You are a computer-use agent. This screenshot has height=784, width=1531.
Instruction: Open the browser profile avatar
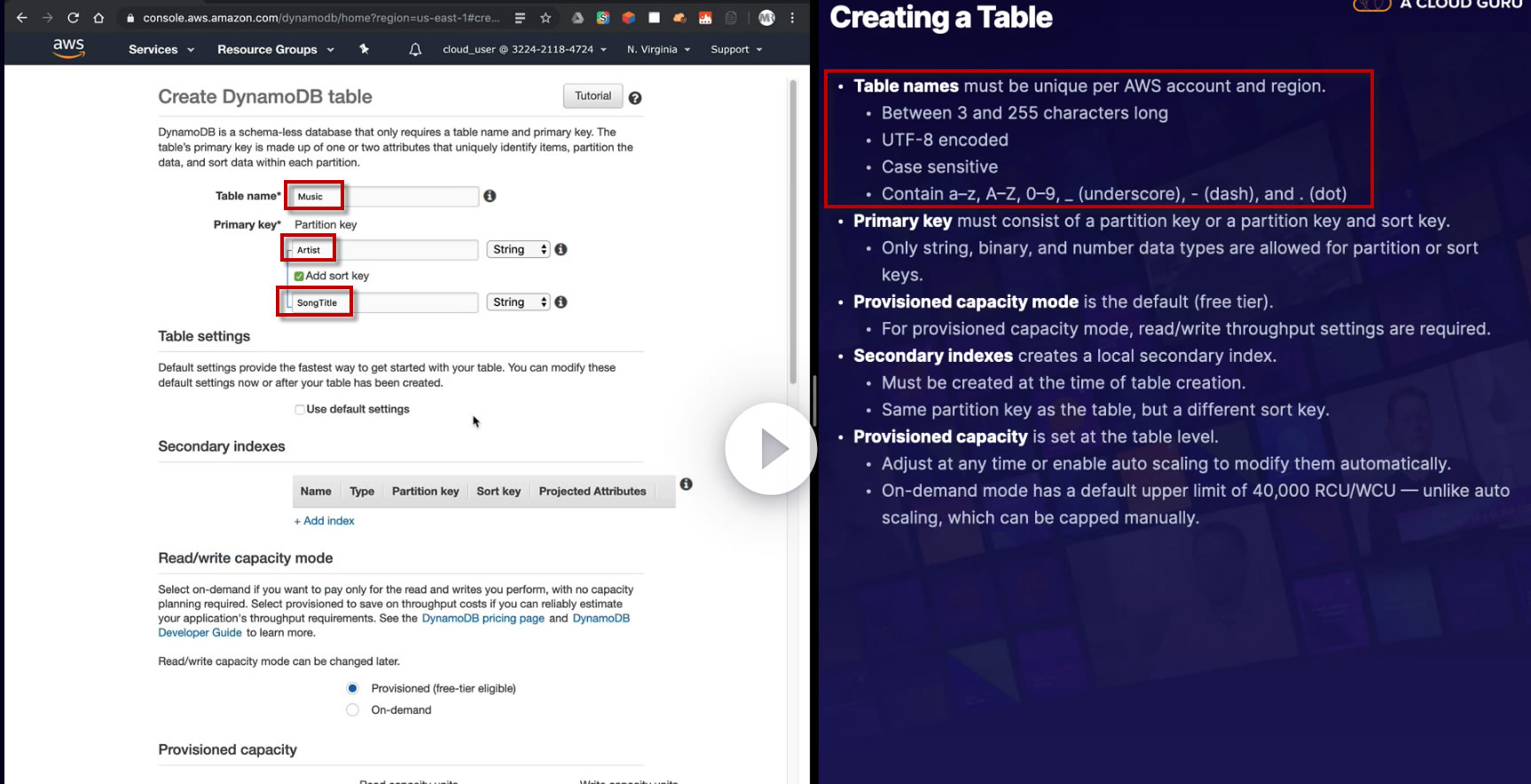point(767,18)
